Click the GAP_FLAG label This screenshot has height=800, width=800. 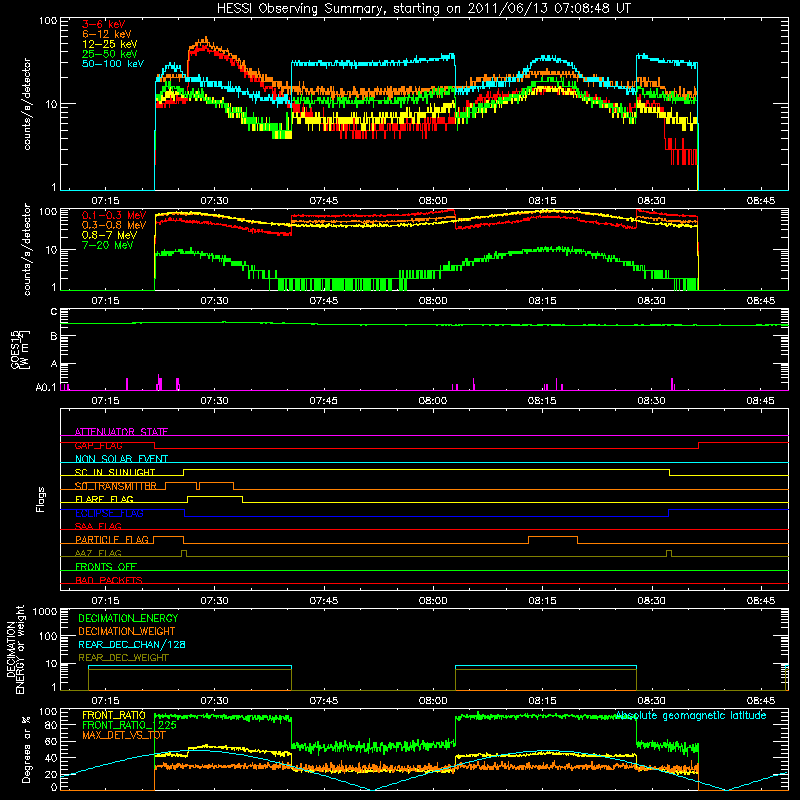pos(98,445)
